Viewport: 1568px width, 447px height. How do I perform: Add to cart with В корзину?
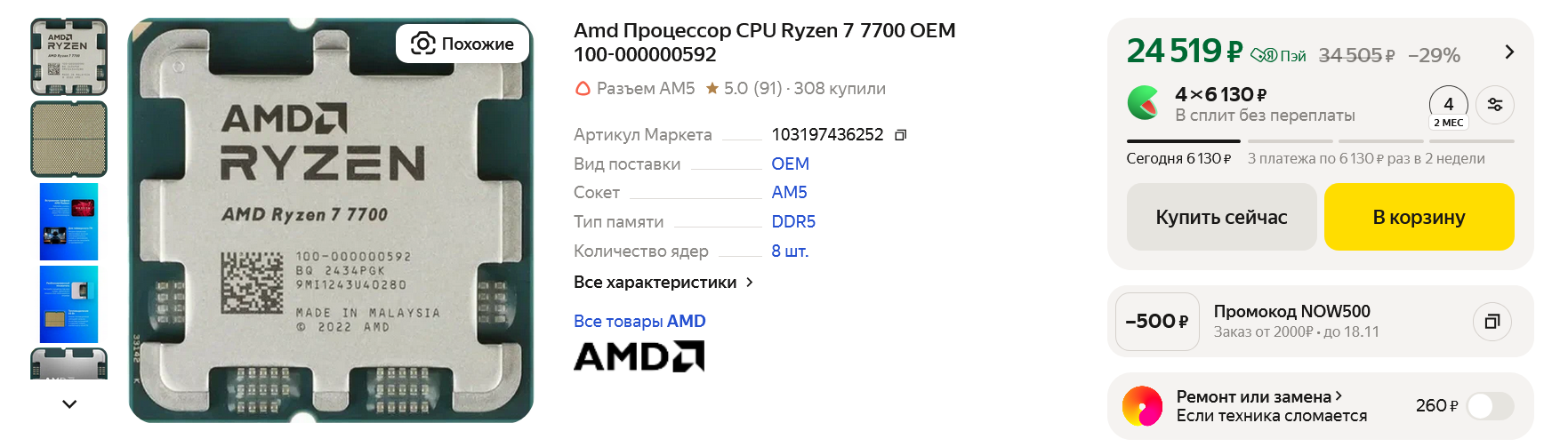1419,217
